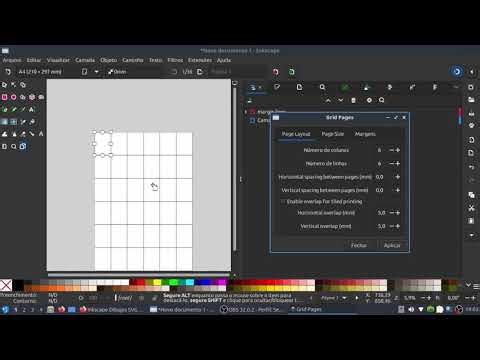The width and height of the screenshot is (480, 360).
Task: Select the Ellipse shape tool
Action: 14,97
